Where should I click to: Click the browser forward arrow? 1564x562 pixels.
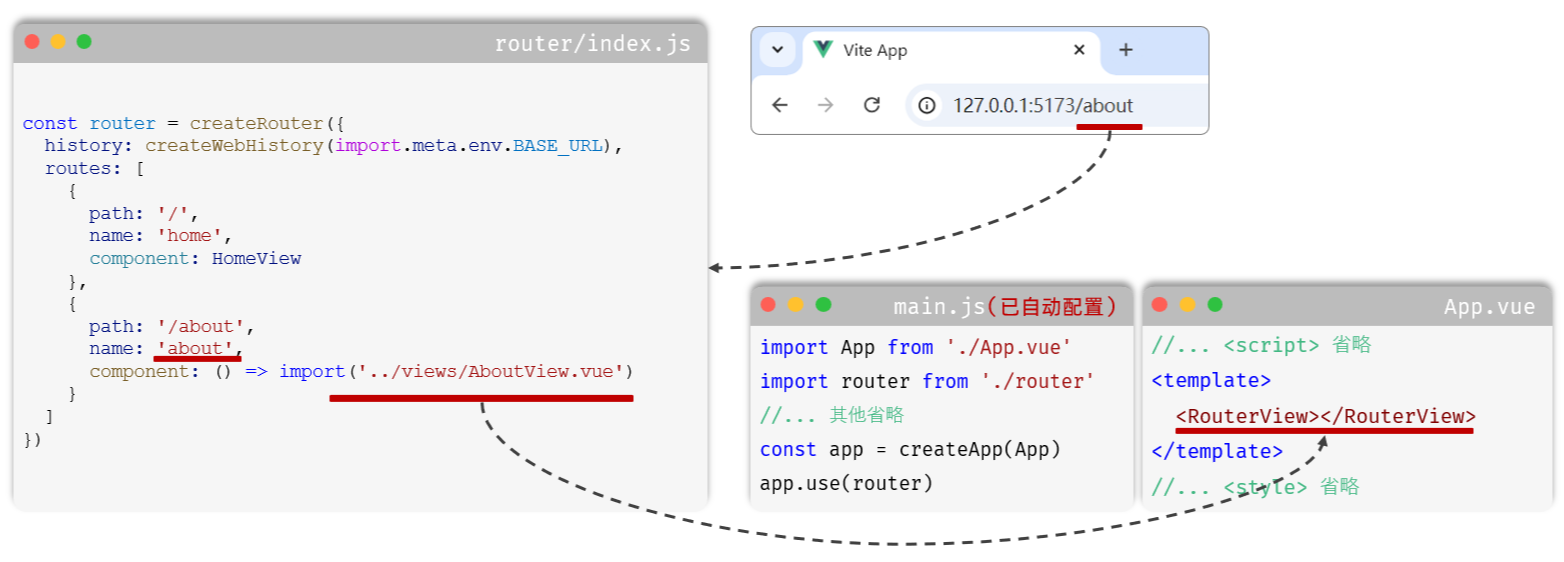tap(825, 105)
